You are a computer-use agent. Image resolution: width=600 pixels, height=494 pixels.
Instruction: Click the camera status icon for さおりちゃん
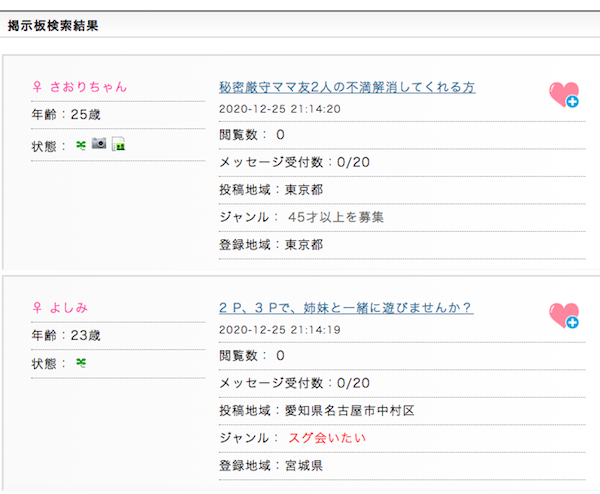pyautogui.click(x=99, y=143)
